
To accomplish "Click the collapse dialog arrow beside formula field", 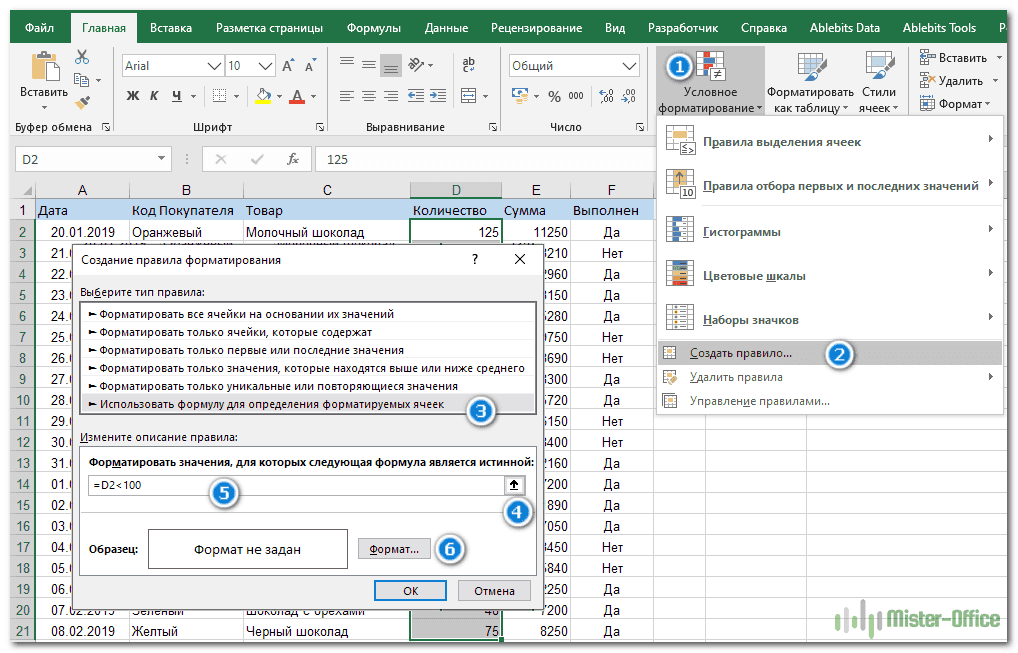I will [515, 485].
